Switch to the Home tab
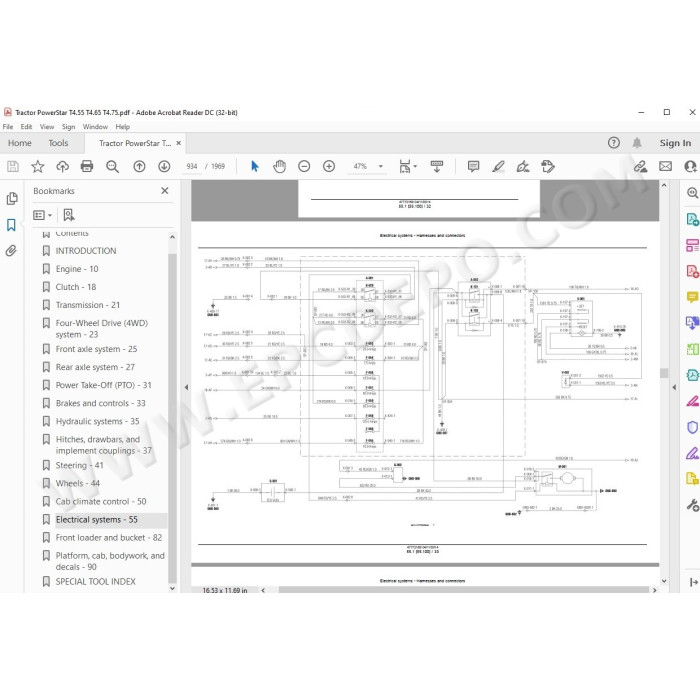This screenshot has height=700, width=700. pyautogui.click(x=20, y=143)
